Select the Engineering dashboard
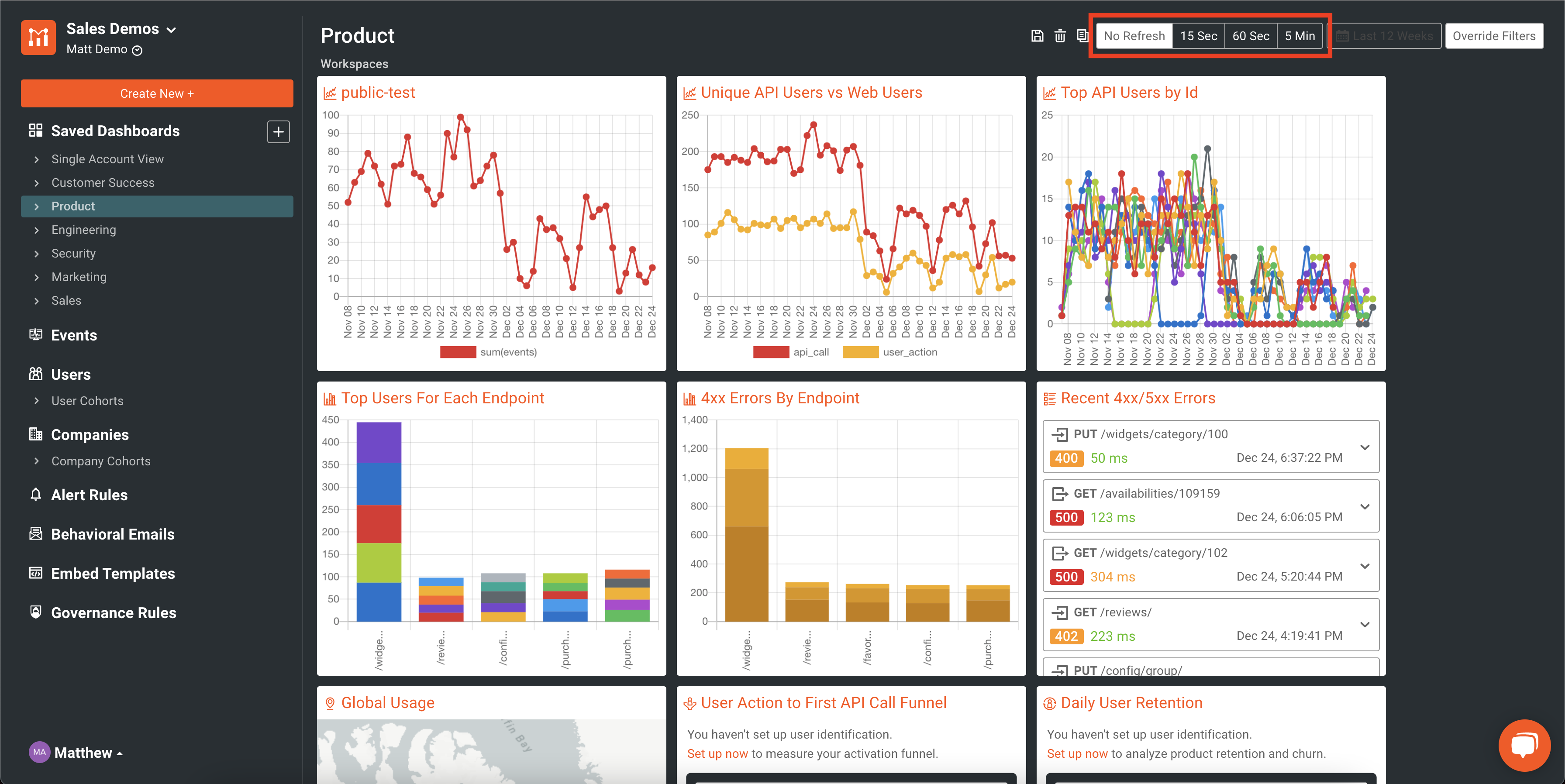 (83, 230)
